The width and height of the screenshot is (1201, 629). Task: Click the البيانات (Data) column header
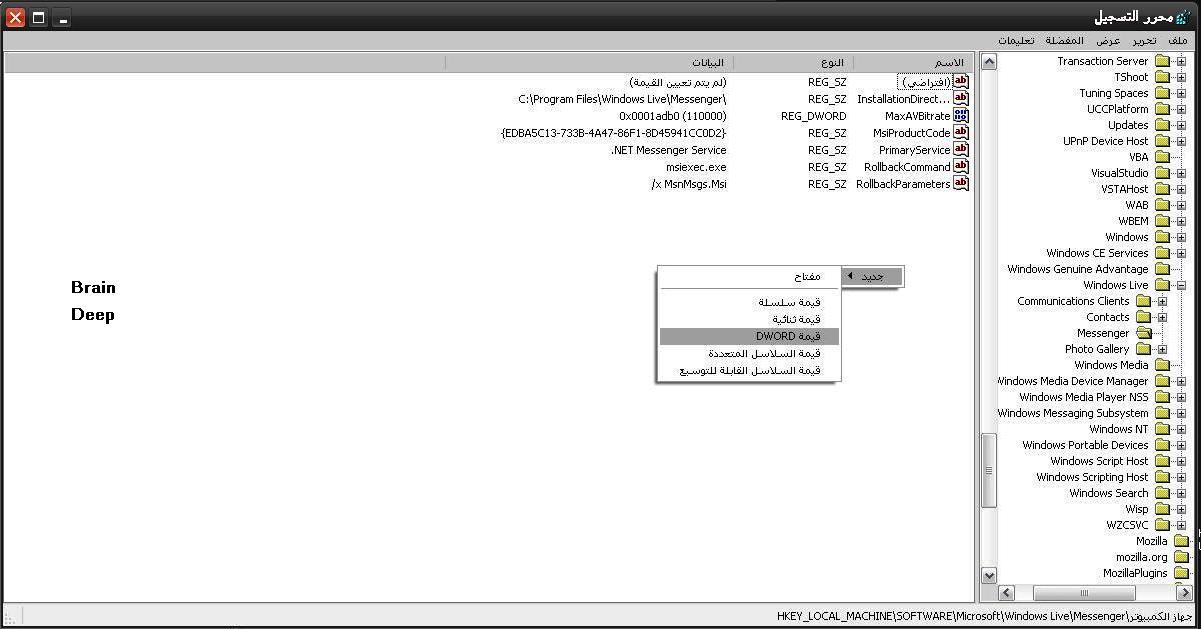(x=589, y=63)
